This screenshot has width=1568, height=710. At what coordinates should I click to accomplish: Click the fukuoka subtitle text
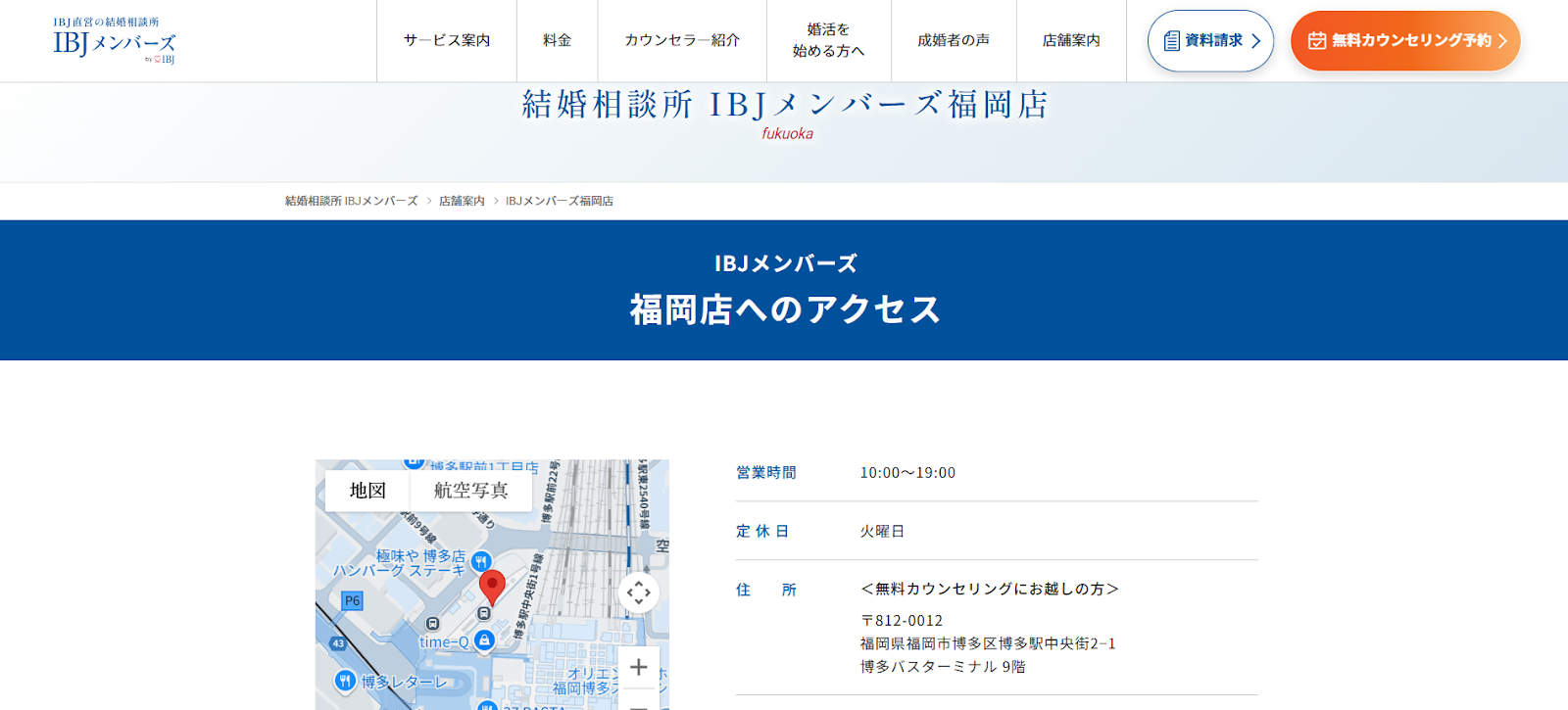788,134
